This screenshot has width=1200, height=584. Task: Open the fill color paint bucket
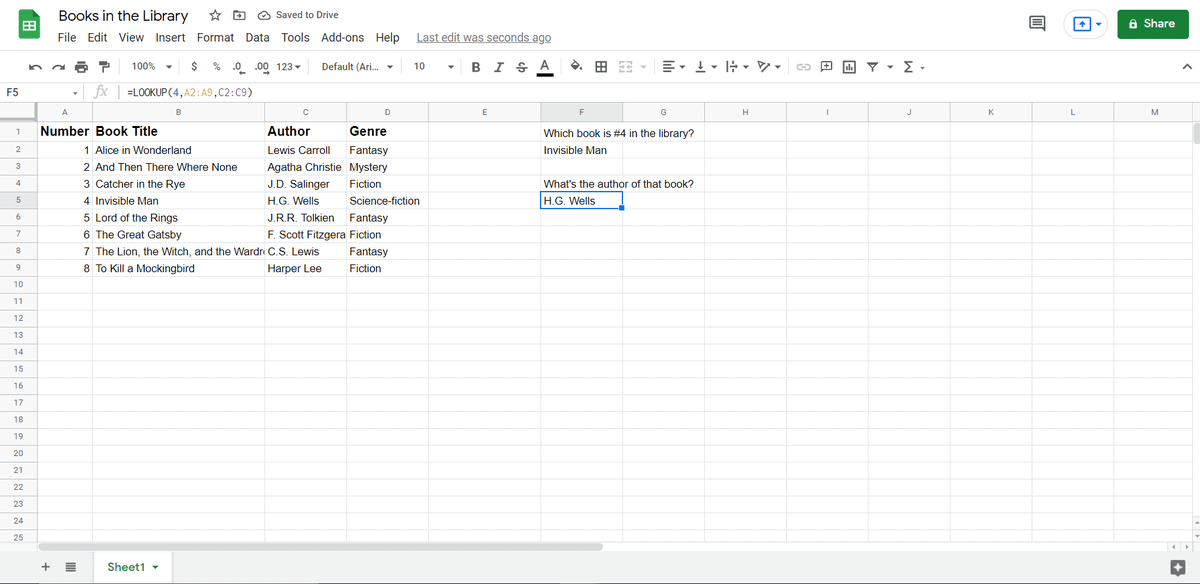tap(577, 67)
